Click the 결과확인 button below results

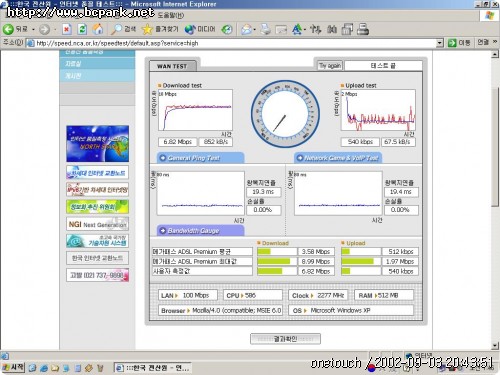(x=285, y=339)
